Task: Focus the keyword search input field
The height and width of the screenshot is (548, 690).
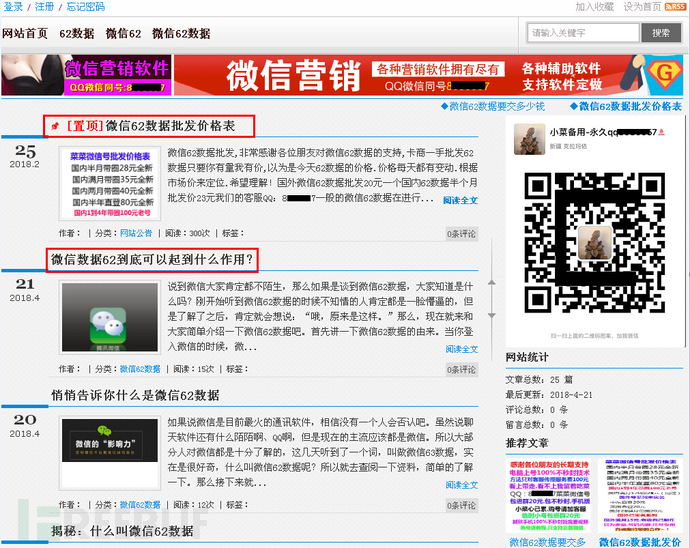Action: 583,33
